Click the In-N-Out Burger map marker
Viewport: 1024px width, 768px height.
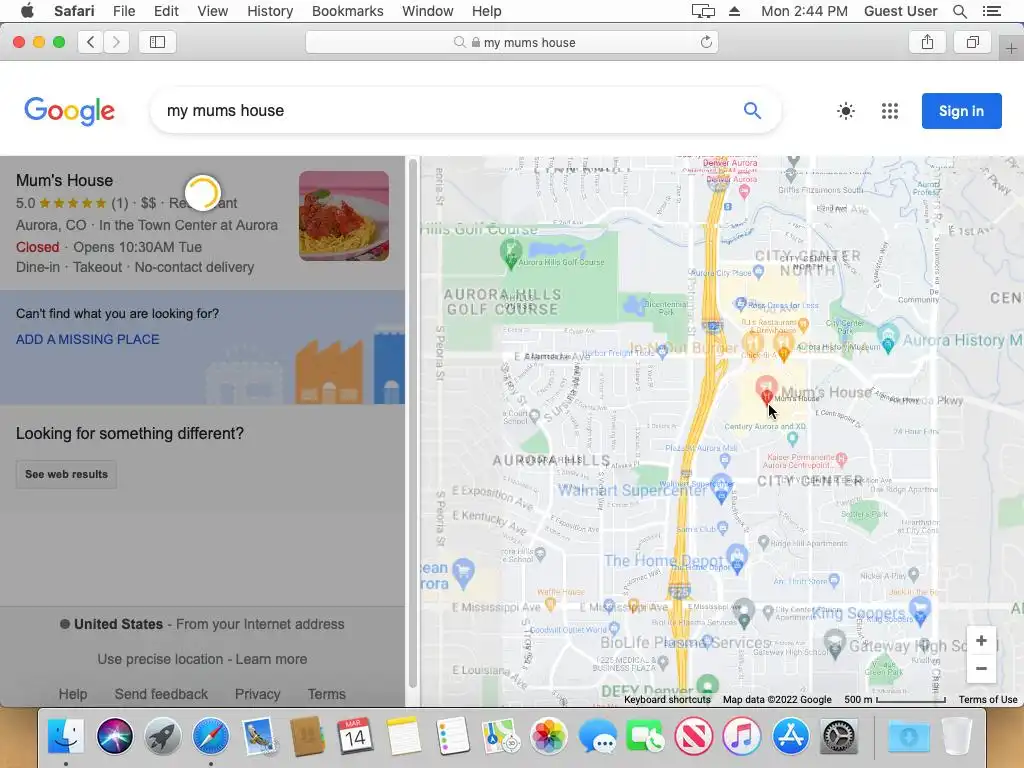coord(752,345)
